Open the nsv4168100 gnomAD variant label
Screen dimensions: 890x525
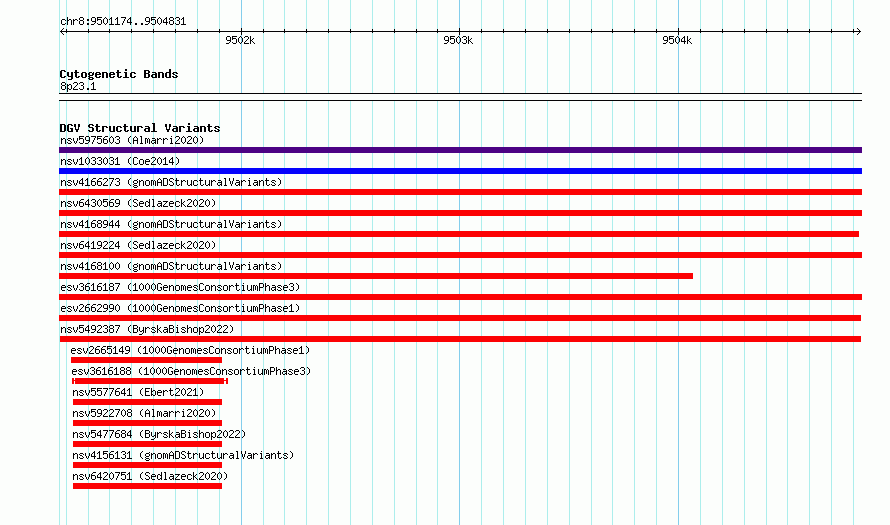click(171, 266)
